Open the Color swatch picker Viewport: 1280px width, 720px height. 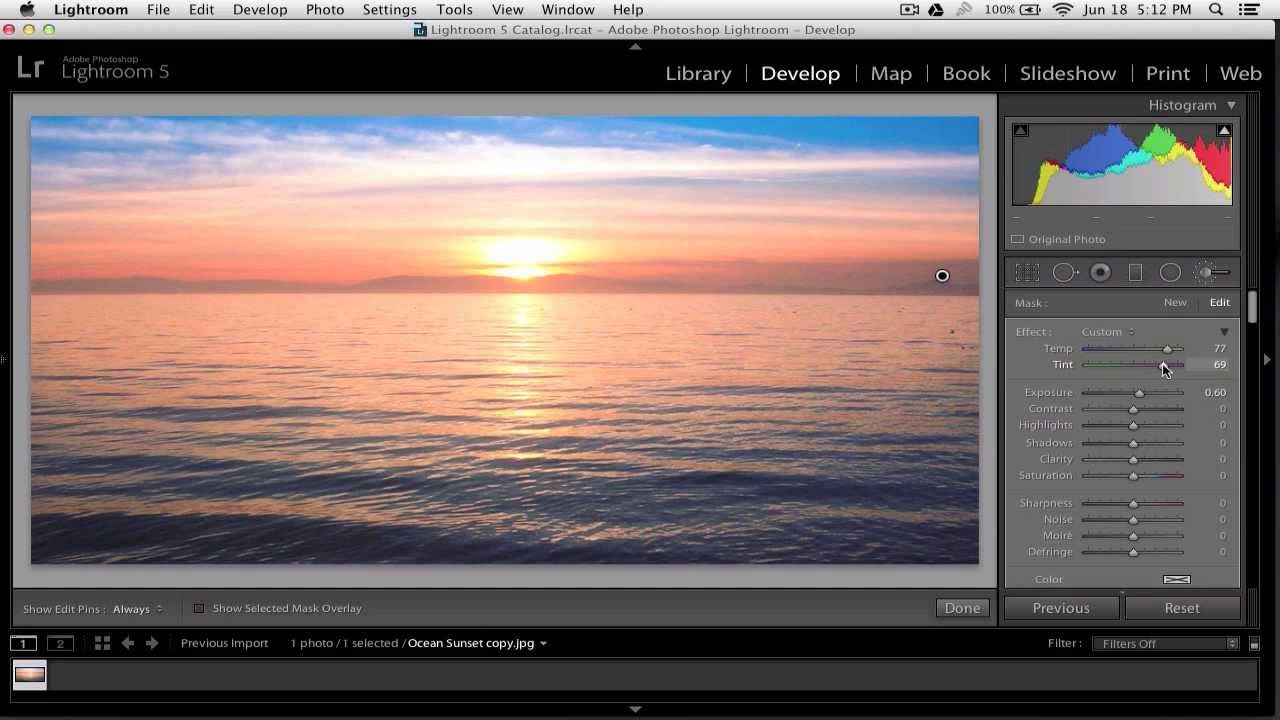click(1177, 579)
